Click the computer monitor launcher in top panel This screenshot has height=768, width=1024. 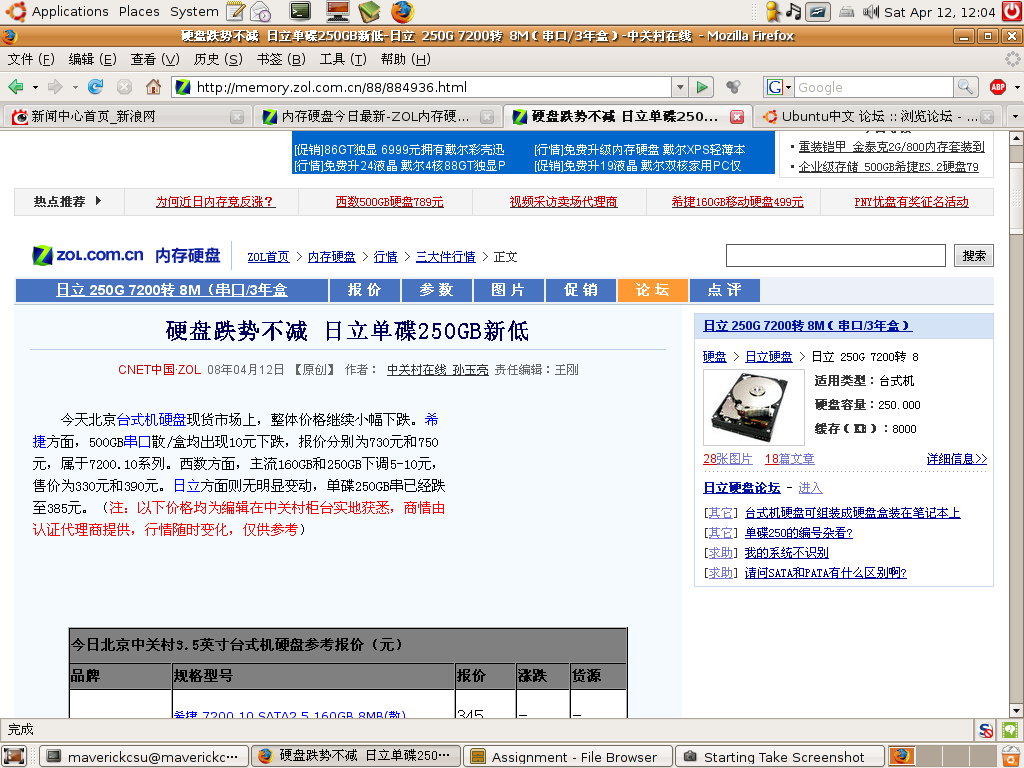pyautogui.click(x=338, y=11)
